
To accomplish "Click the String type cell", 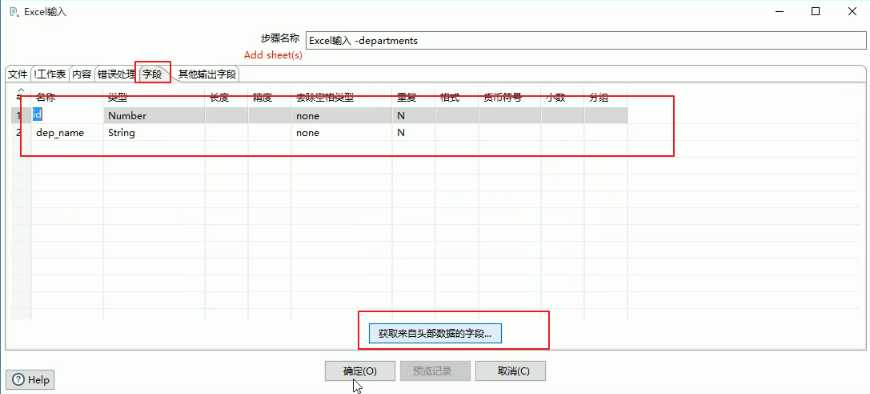I will click(154, 133).
